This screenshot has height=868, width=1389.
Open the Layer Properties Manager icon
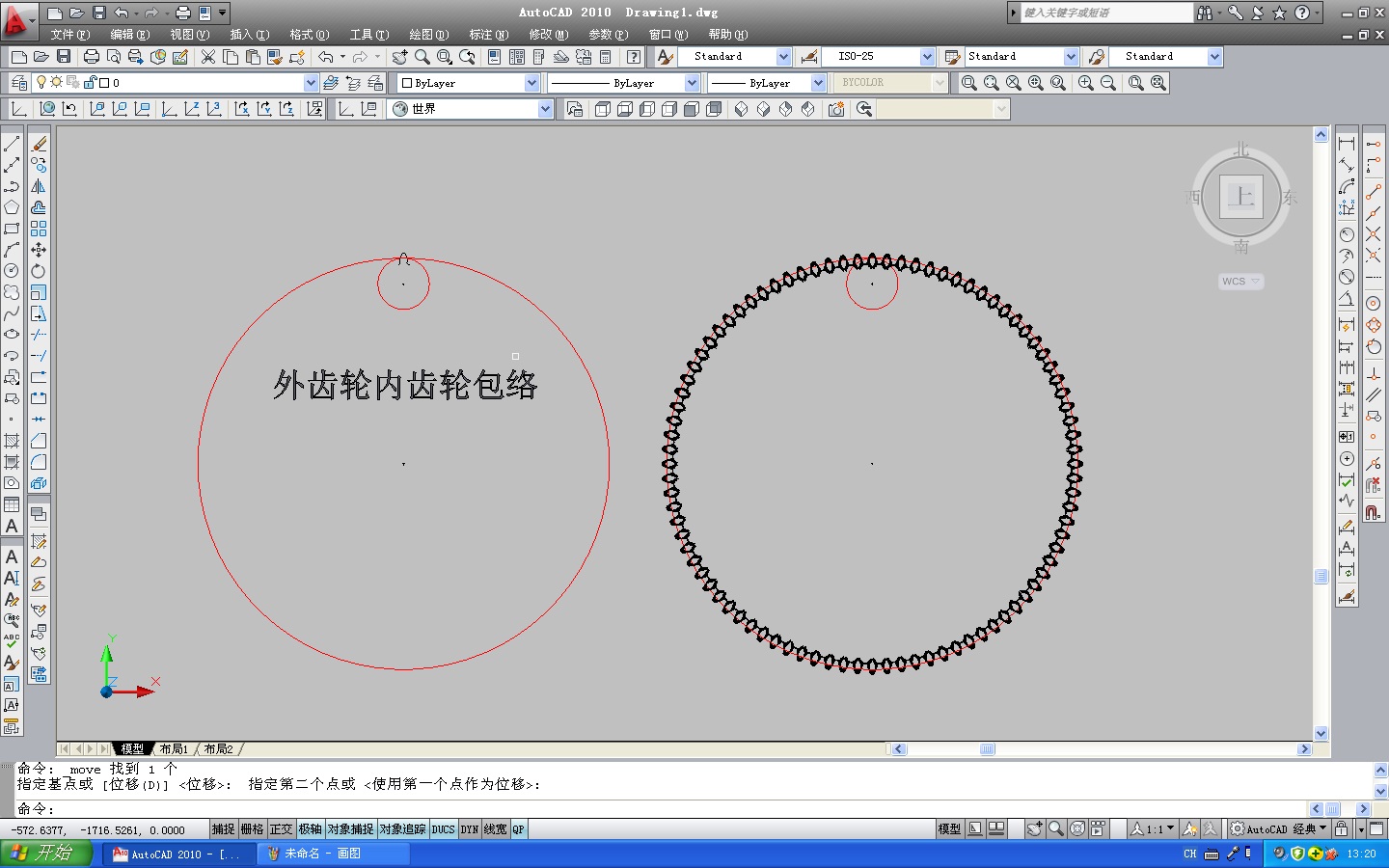[x=18, y=83]
